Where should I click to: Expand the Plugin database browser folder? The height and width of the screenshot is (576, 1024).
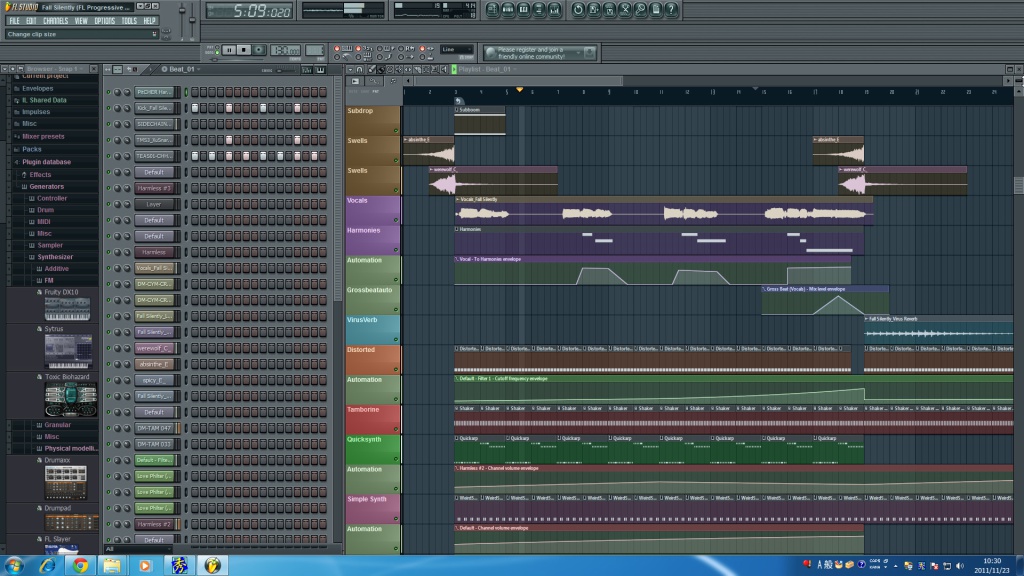pos(46,162)
